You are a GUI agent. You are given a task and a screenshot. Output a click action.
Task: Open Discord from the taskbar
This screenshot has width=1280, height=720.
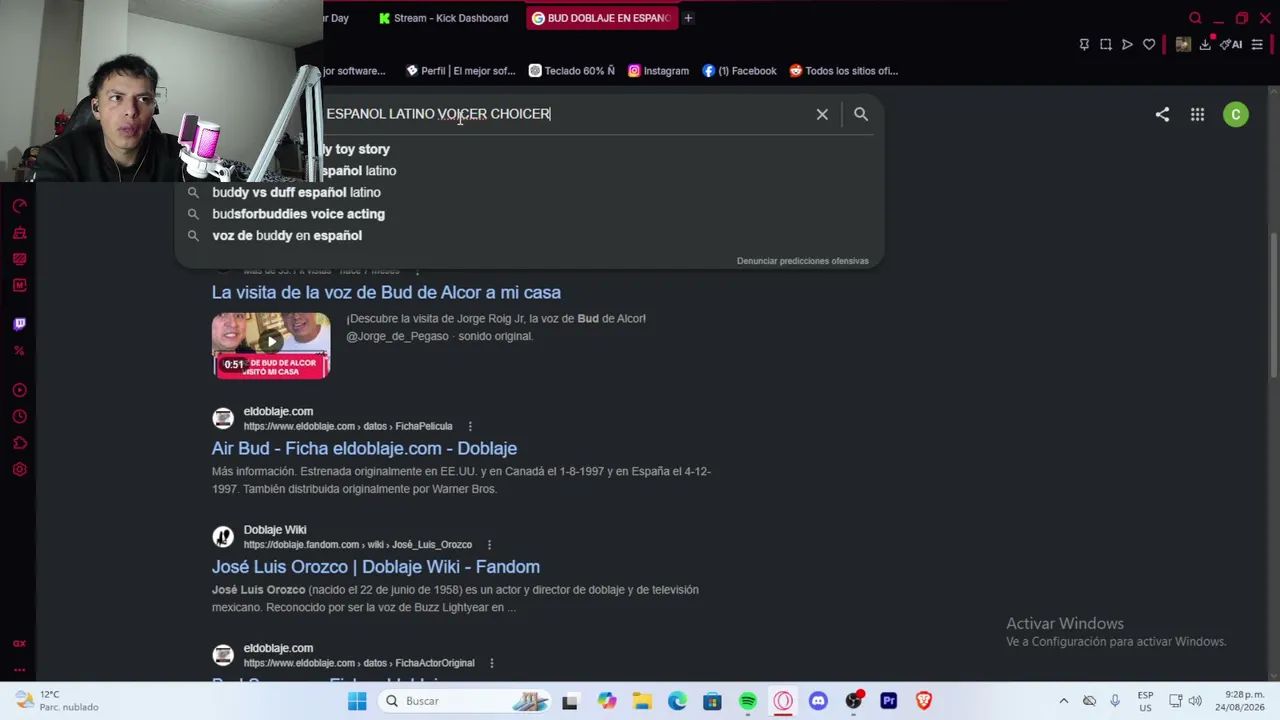click(x=818, y=701)
